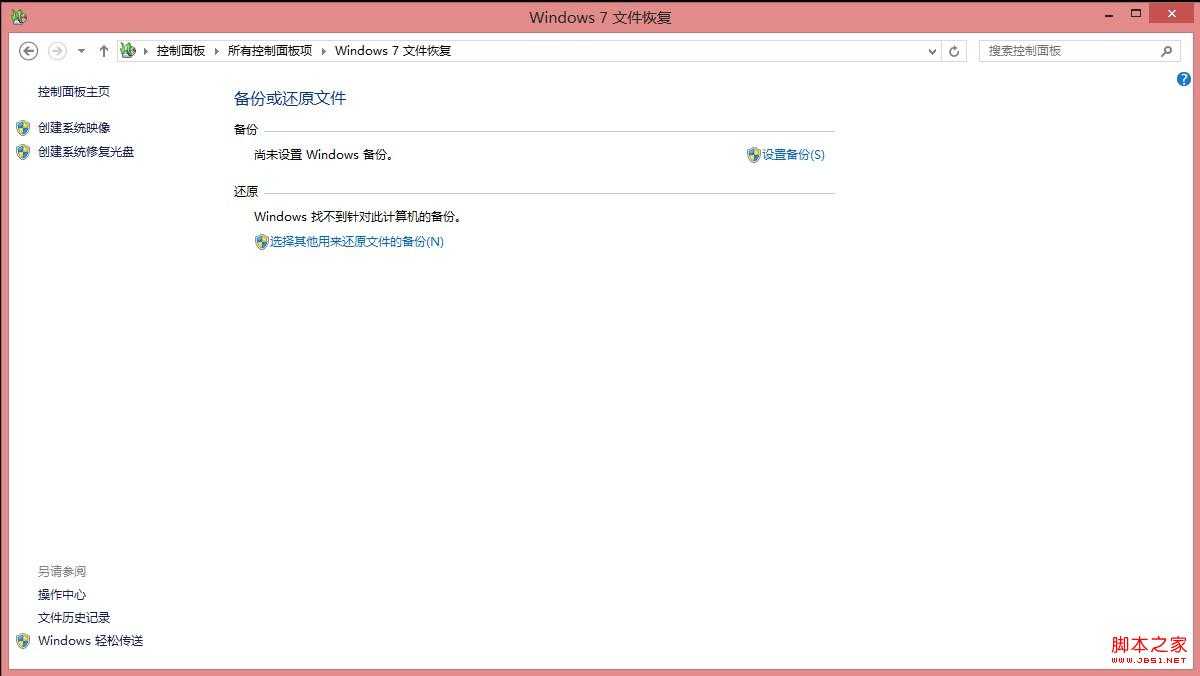Close the Windows 7 文件恢复 window
Viewport: 1200px width, 676px height.
pyautogui.click(x=1171, y=14)
